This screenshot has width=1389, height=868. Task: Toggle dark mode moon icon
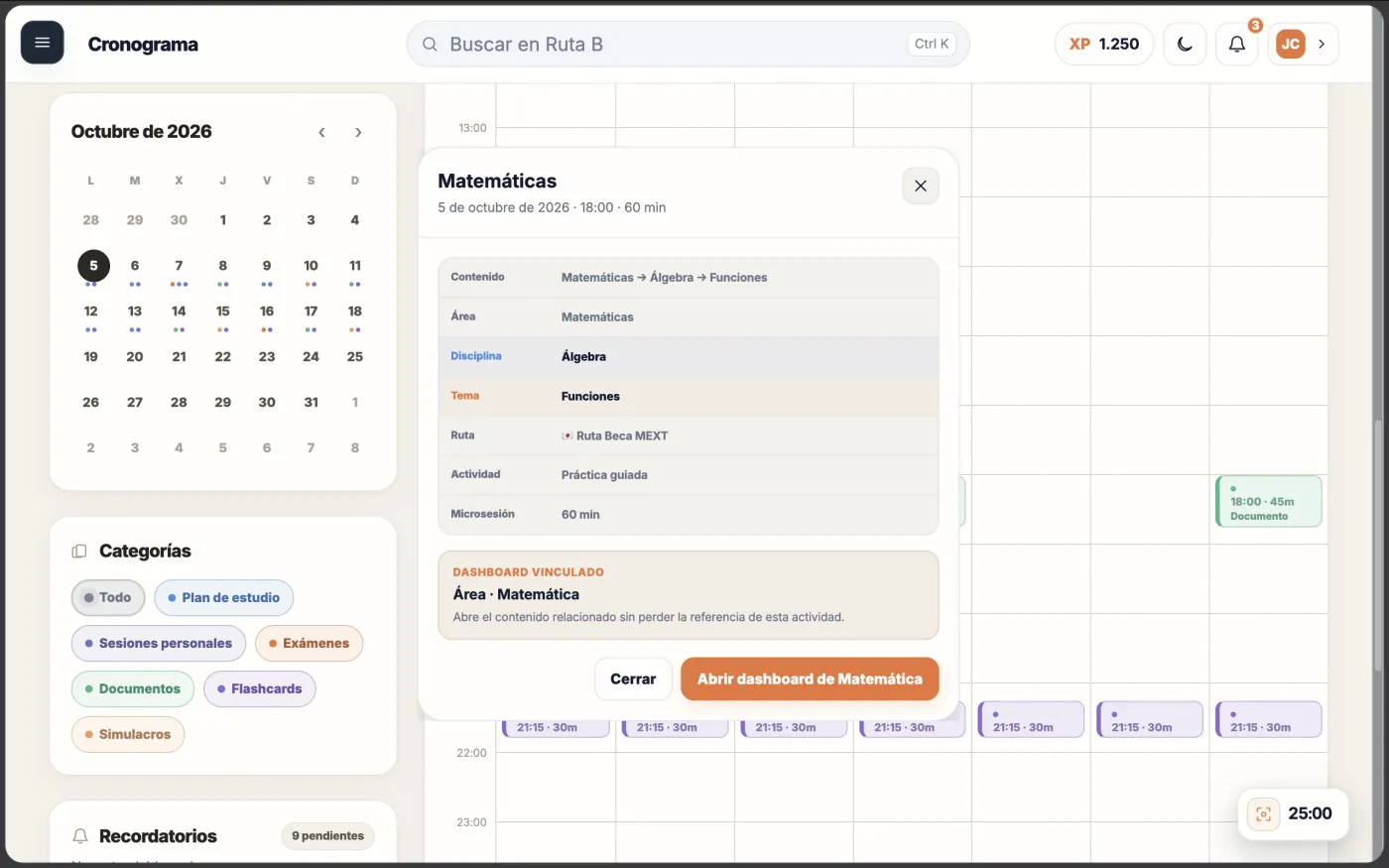pos(1185,44)
